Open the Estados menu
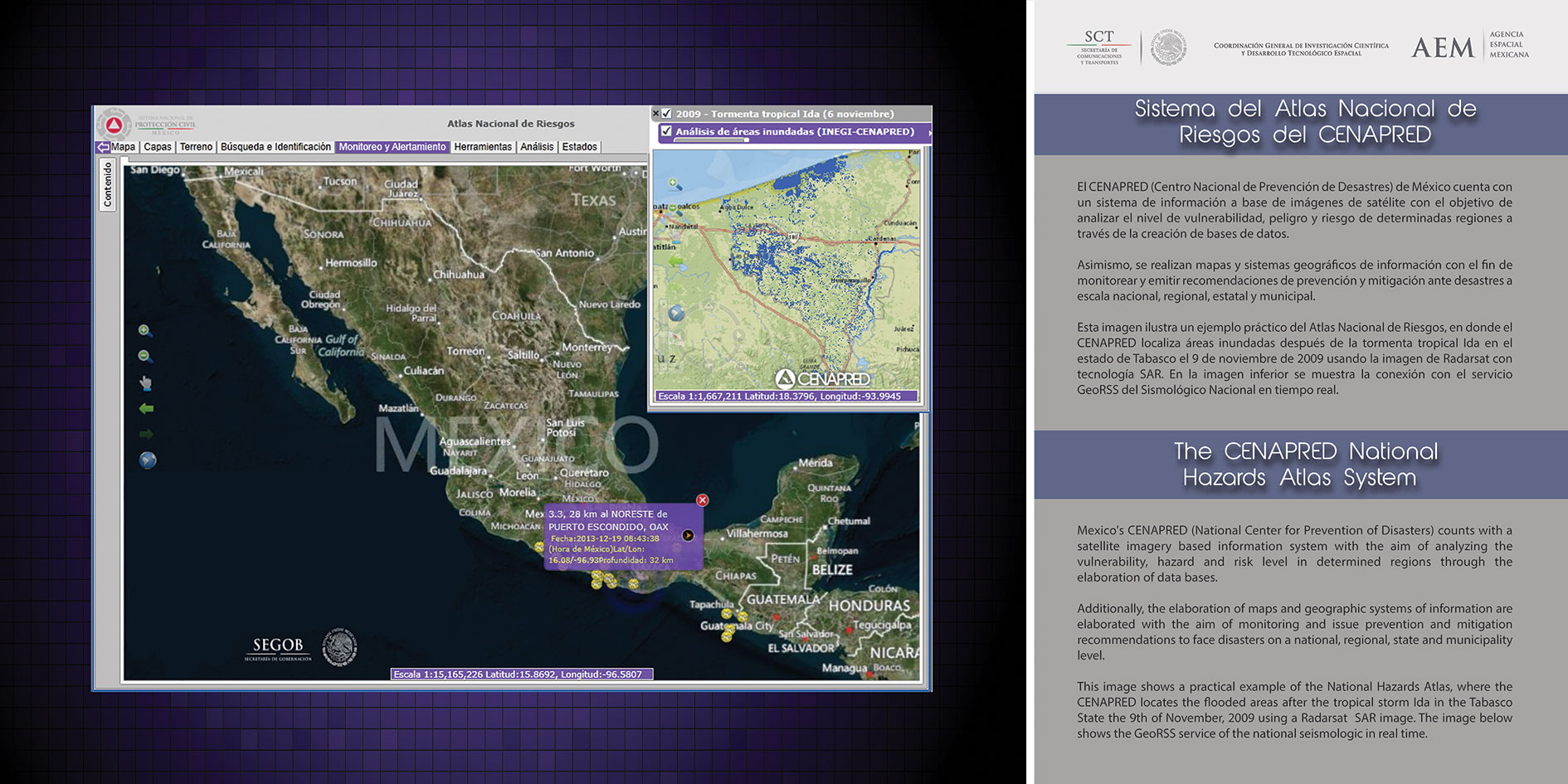The width and height of the screenshot is (1568, 784). point(580,147)
